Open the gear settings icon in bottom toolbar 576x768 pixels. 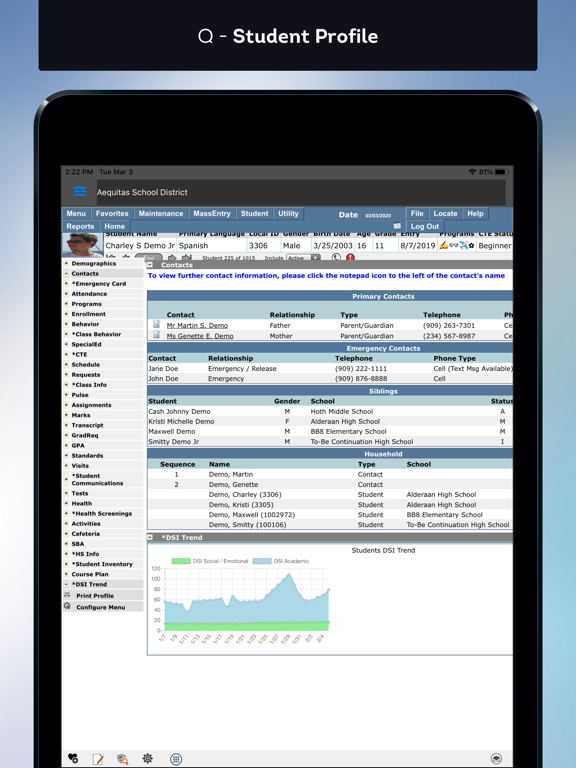pos(147,758)
